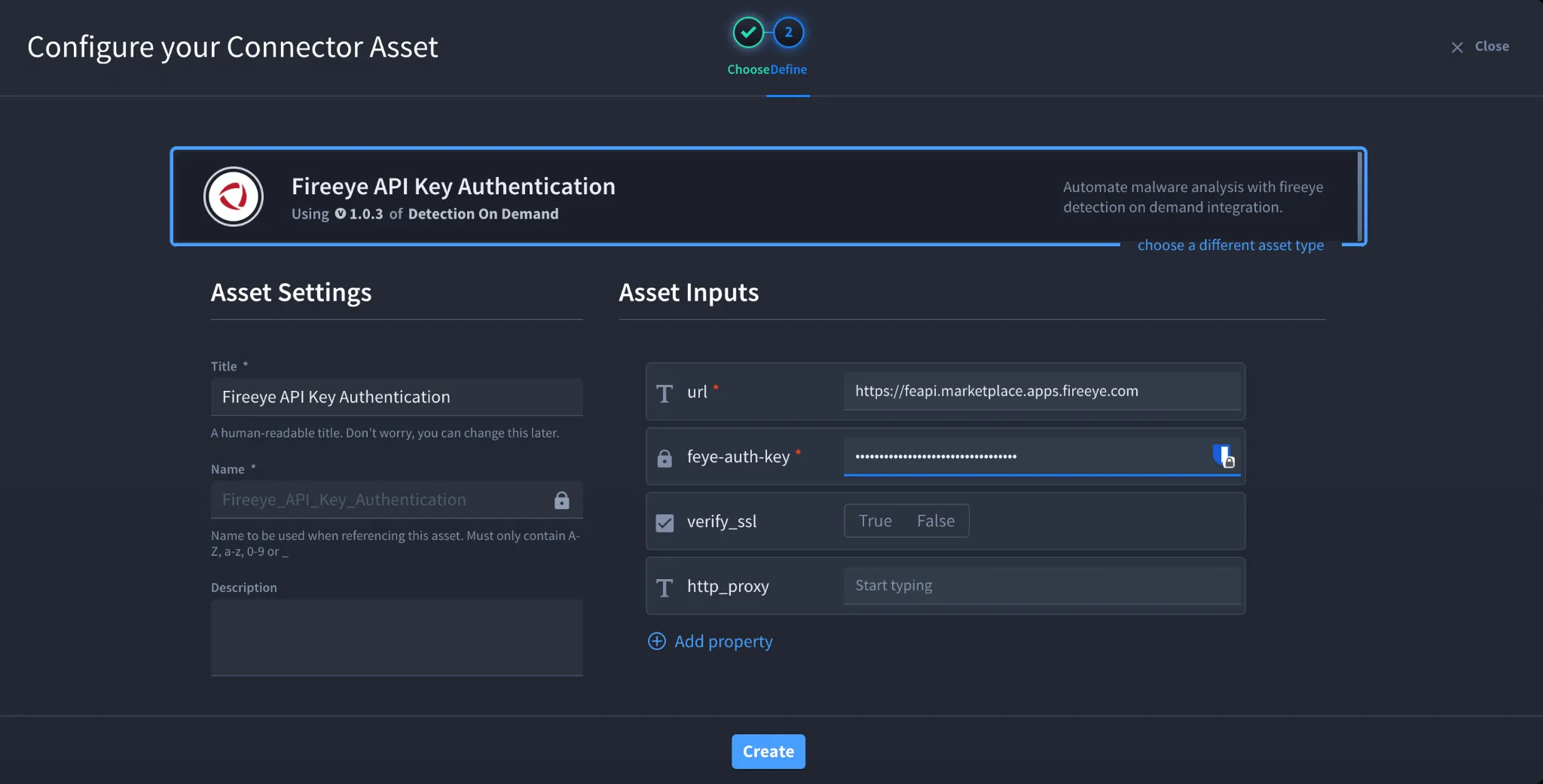Close the Connector Asset configuration
The image size is (1543, 784).
(1480, 47)
